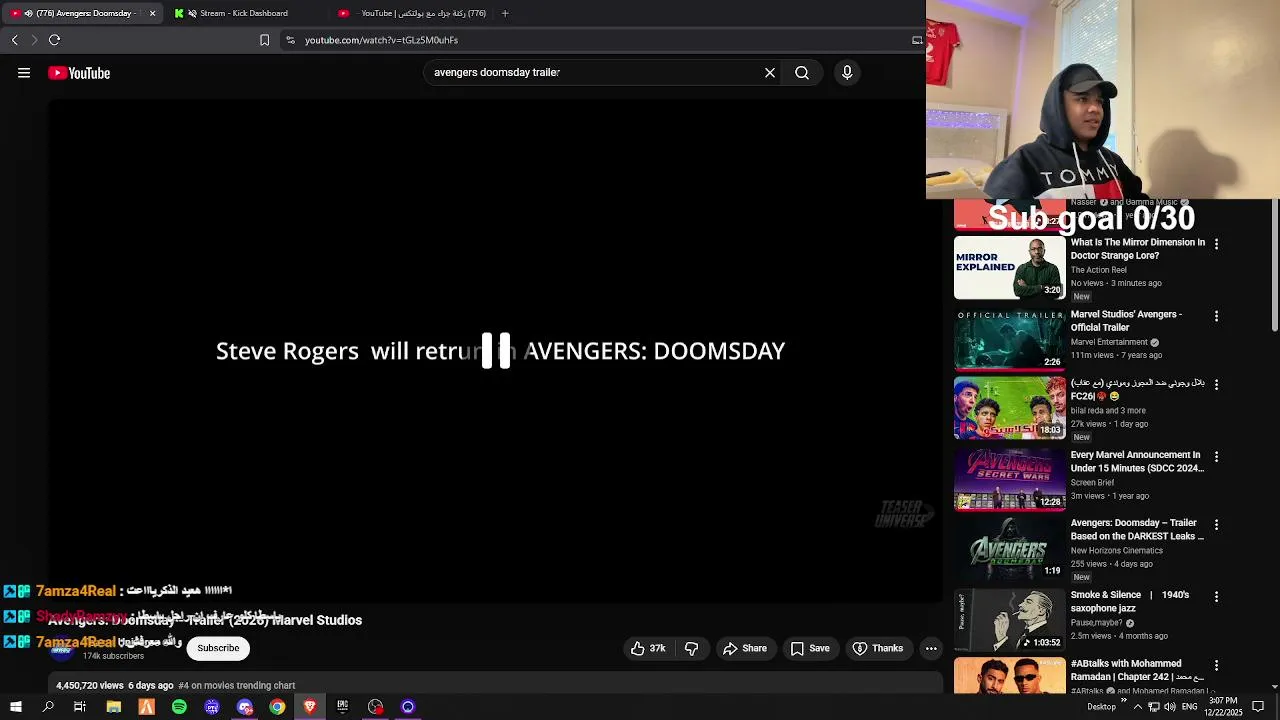Open the FC26 football thumbnail
This screenshot has width=1280, height=720.
pyautogui.click(x=1010, y=408)
